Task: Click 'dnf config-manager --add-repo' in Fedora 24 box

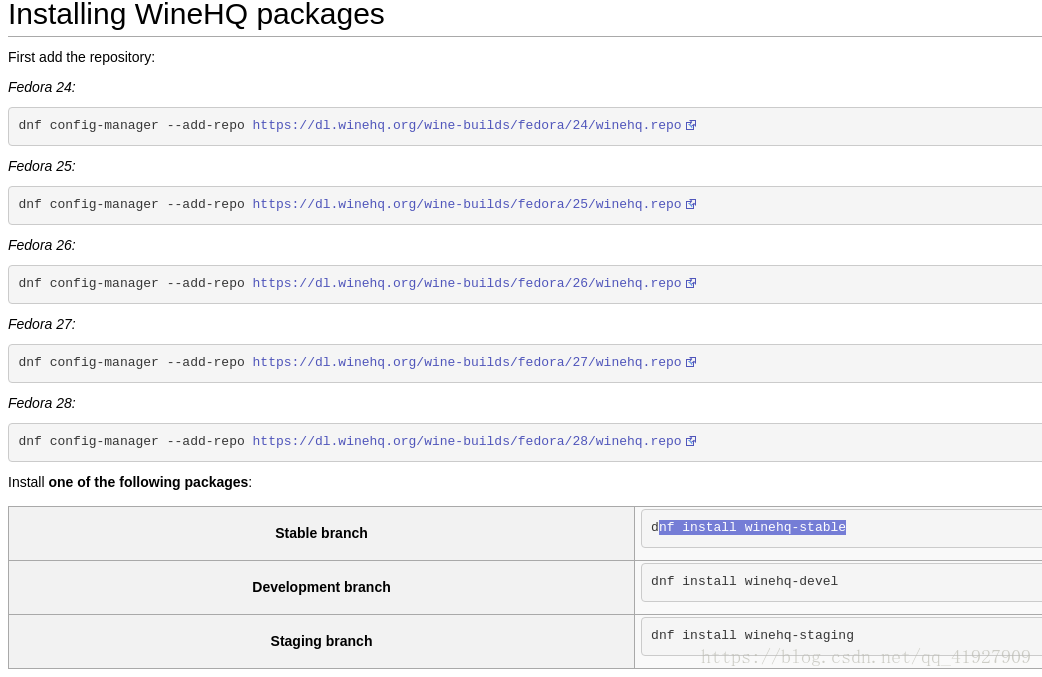Action: coord(132,125)
